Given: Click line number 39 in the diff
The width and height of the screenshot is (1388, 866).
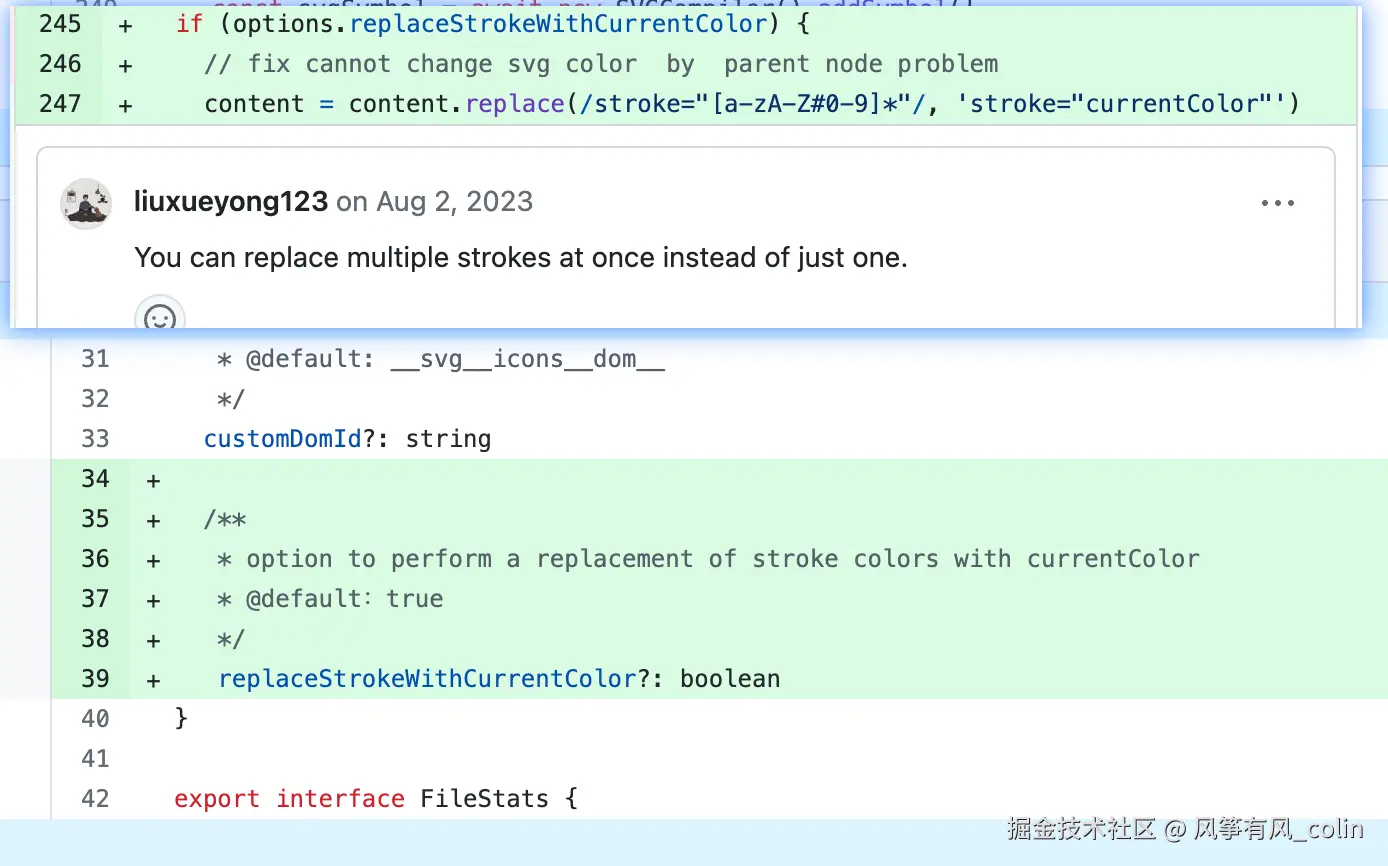Looking at the screenshot, I should click(95, 679).
